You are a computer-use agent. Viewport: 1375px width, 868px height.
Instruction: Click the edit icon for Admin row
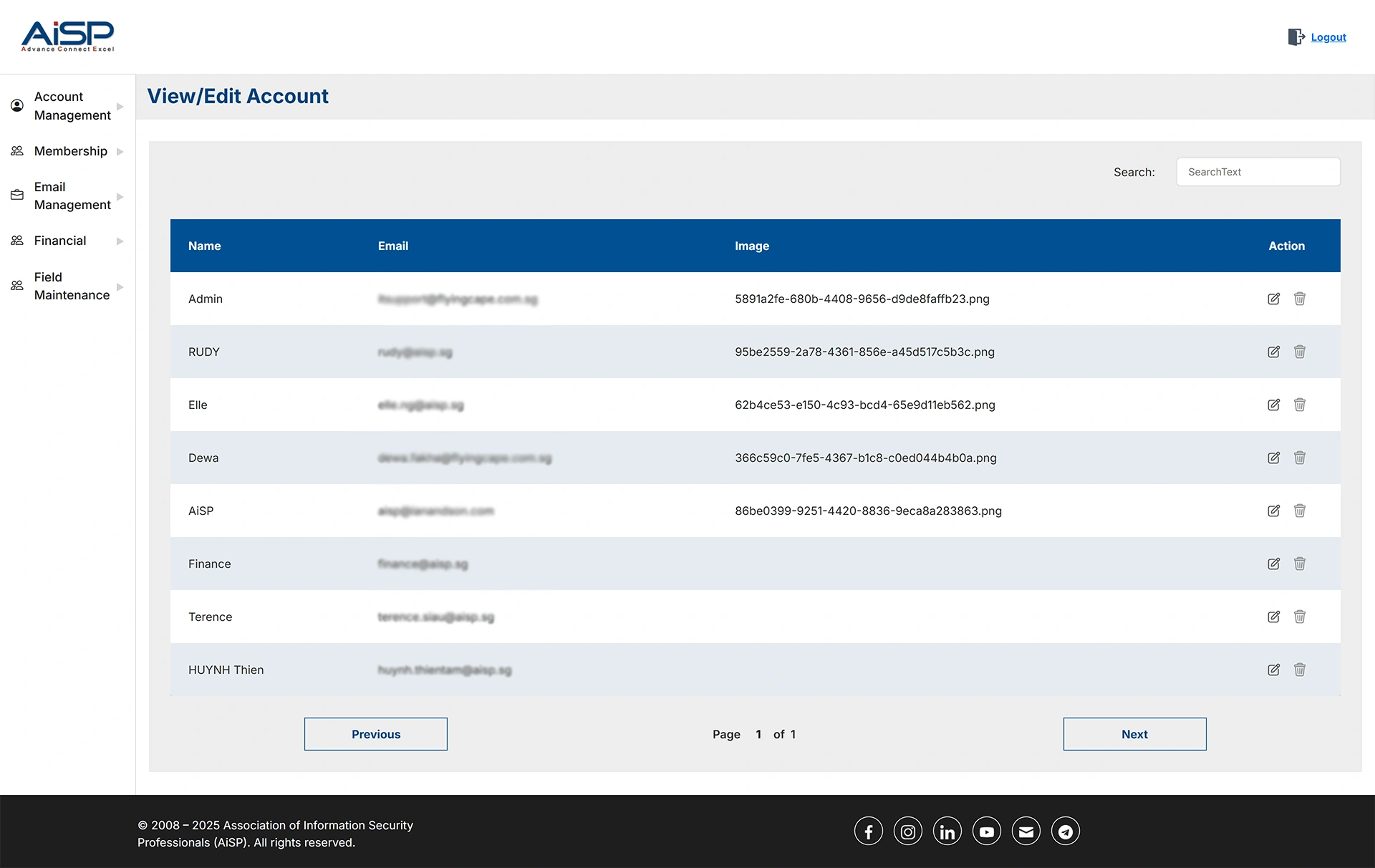click(x=1273, y=299)
